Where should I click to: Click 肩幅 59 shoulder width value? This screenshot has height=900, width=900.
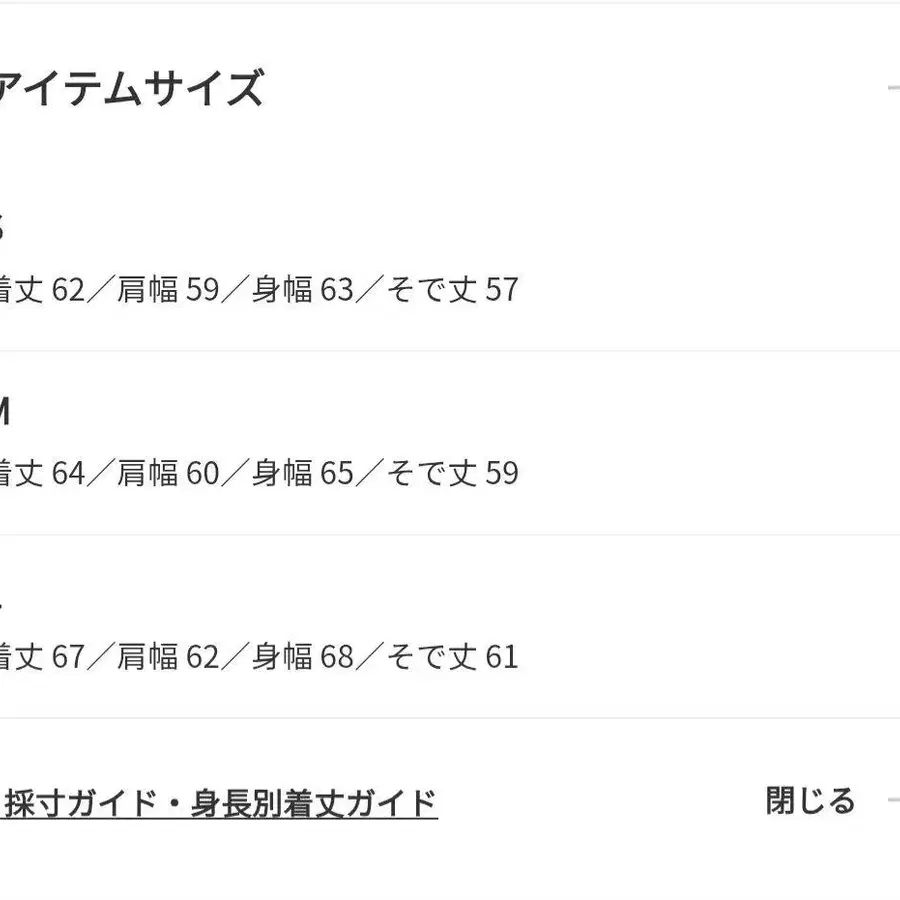pos(167,290)
